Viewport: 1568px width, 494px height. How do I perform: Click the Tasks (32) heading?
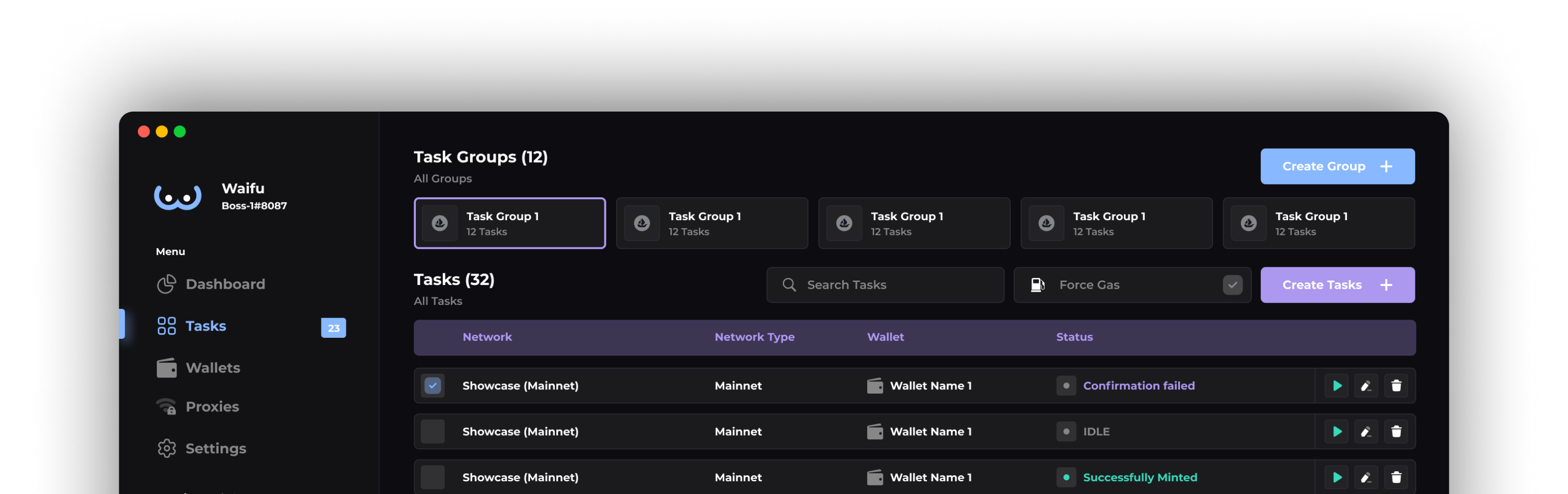[454, 279]
